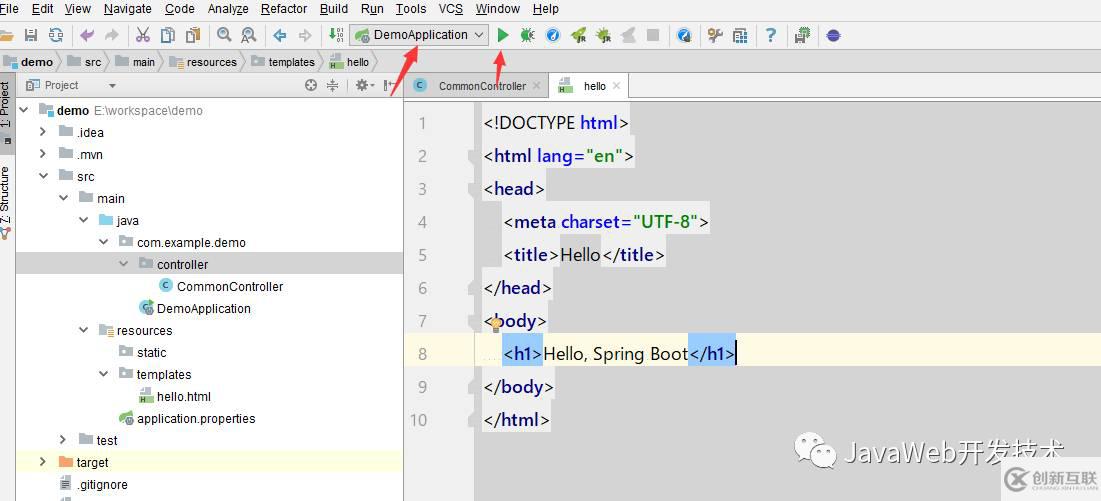Screen dimensions: 1101x501
Task: Click the Redo arrow icon
Action: 112,35
